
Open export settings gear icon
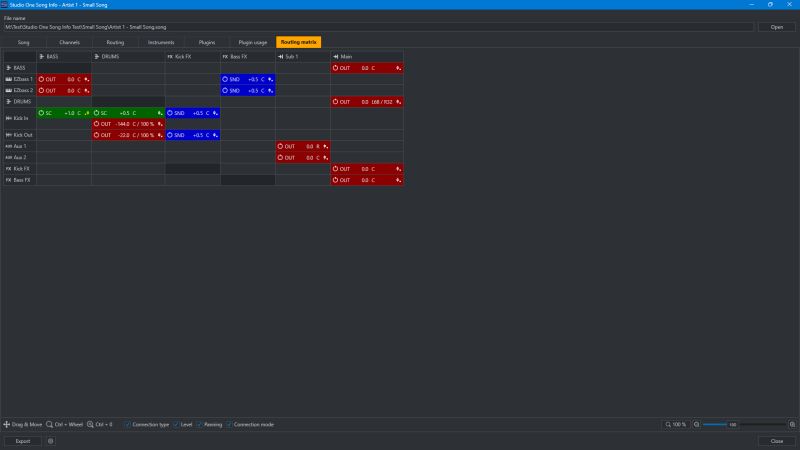click(x=51, y=441)
